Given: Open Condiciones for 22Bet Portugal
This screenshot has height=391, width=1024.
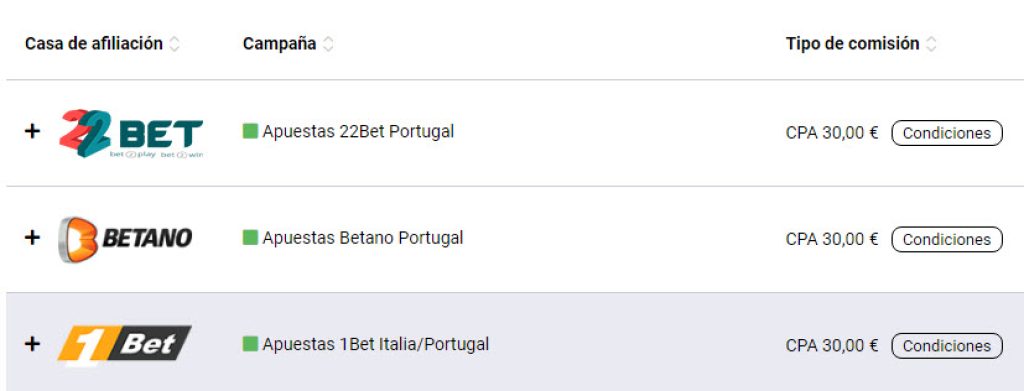Looking at the screenshot, I should point(947,133).
